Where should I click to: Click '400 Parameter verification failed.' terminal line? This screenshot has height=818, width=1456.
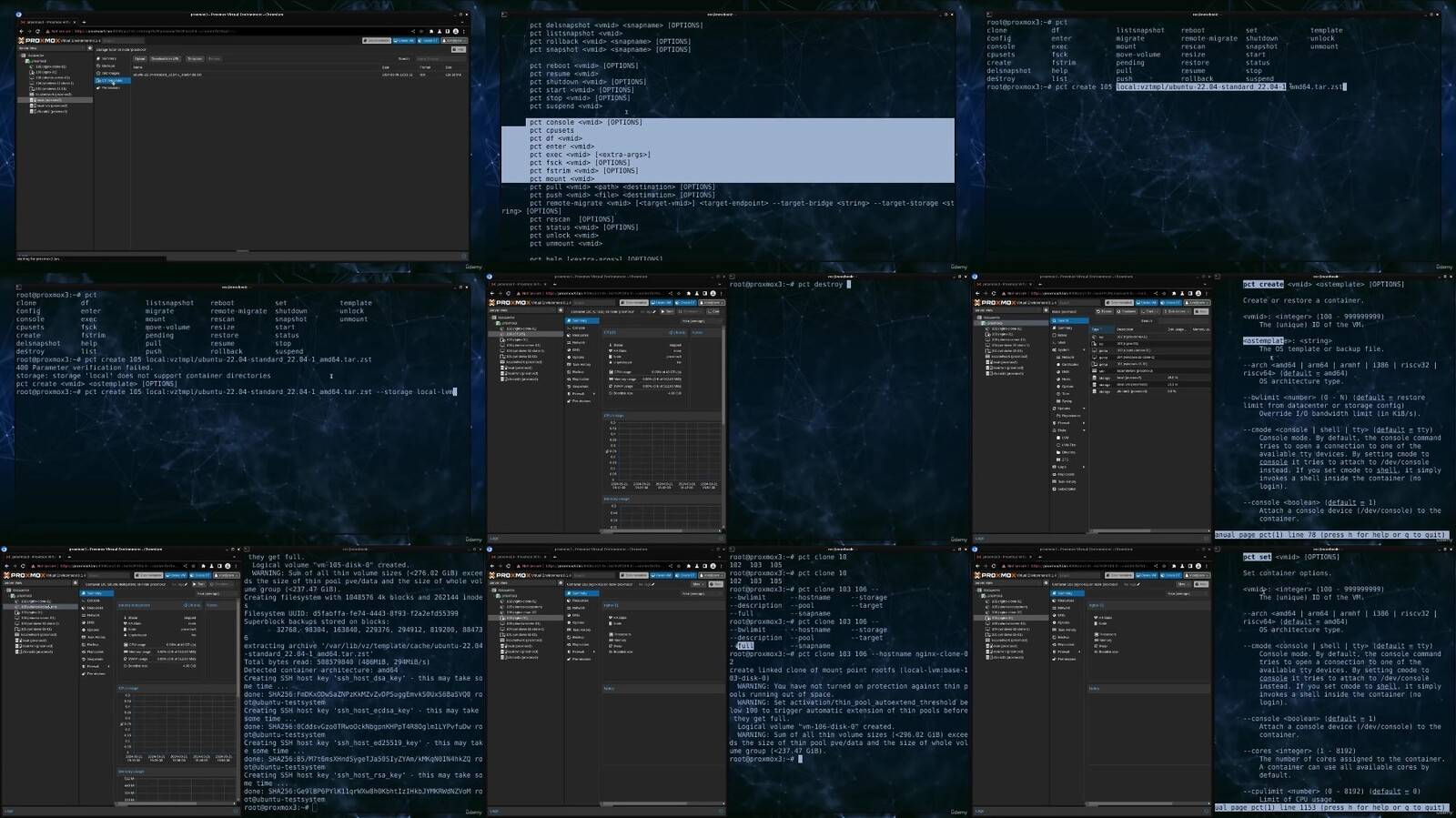click(84, 368)
